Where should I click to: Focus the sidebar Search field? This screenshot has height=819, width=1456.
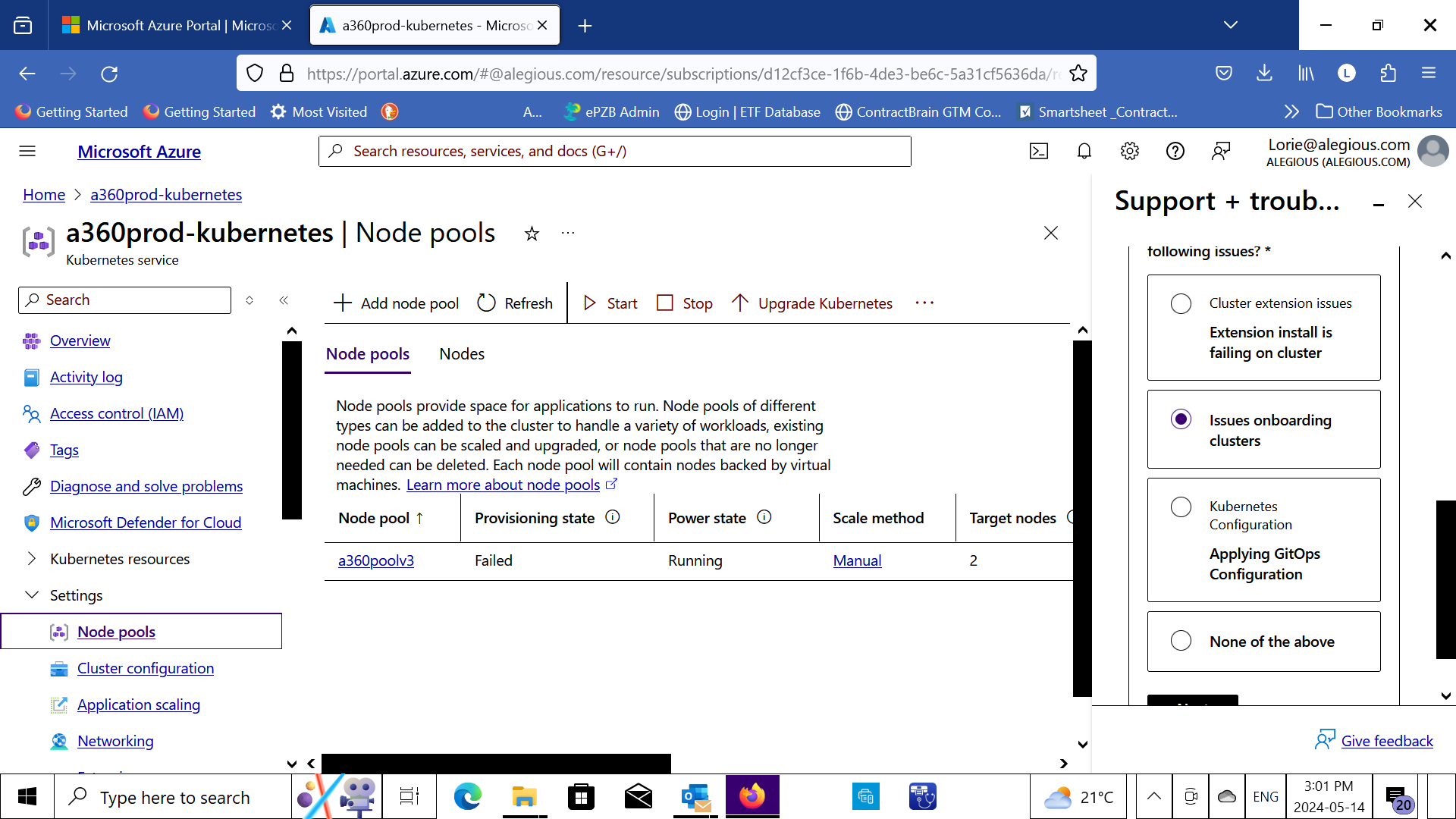(124, 300)
